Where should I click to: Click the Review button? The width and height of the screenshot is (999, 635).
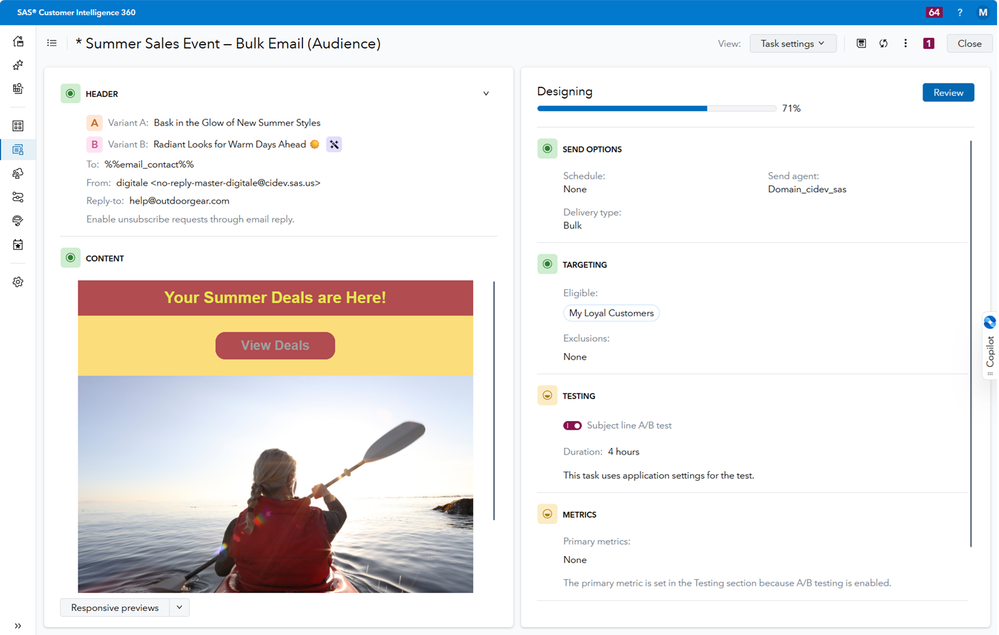(948, 92)
